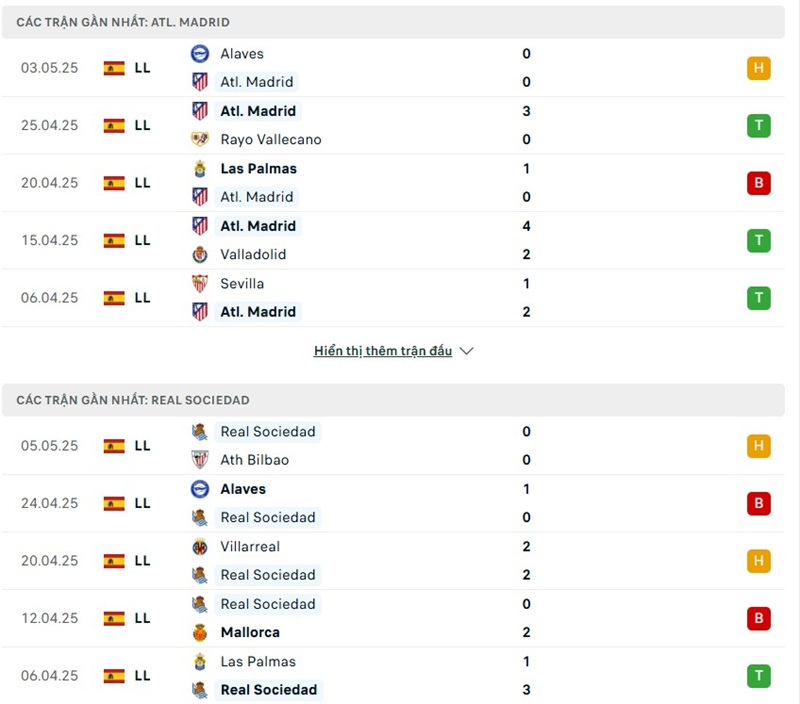Click the Las Palmas crest in the 20.04.25 match
Screen dimensions: 800x704
(x=200, y=169)
